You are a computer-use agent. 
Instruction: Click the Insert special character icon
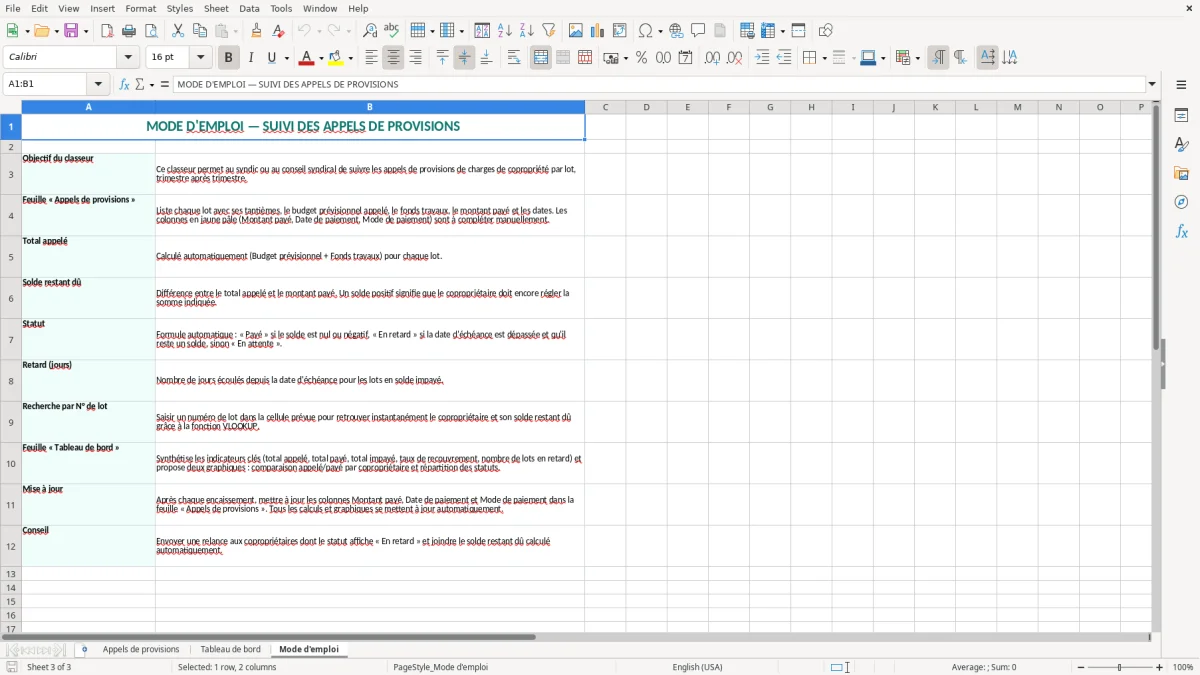tap(645, 31)
